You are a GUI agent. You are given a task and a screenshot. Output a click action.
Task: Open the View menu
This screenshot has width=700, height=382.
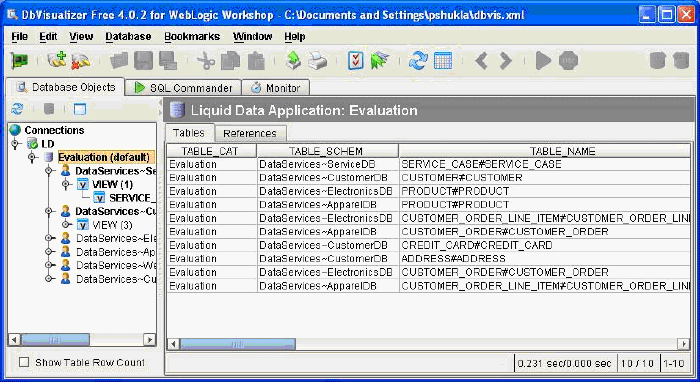tap(81, 37)
